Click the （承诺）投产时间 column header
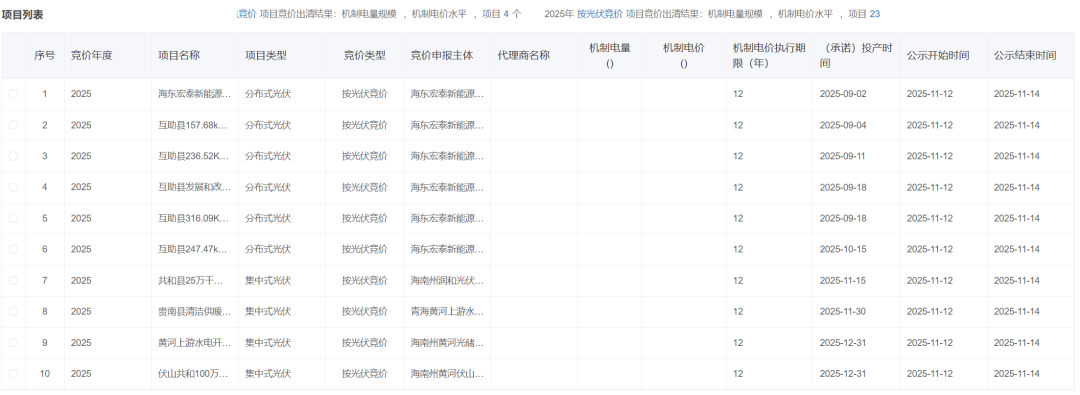The height and width of the screenshot is (395, 1080). coord(856,56)
